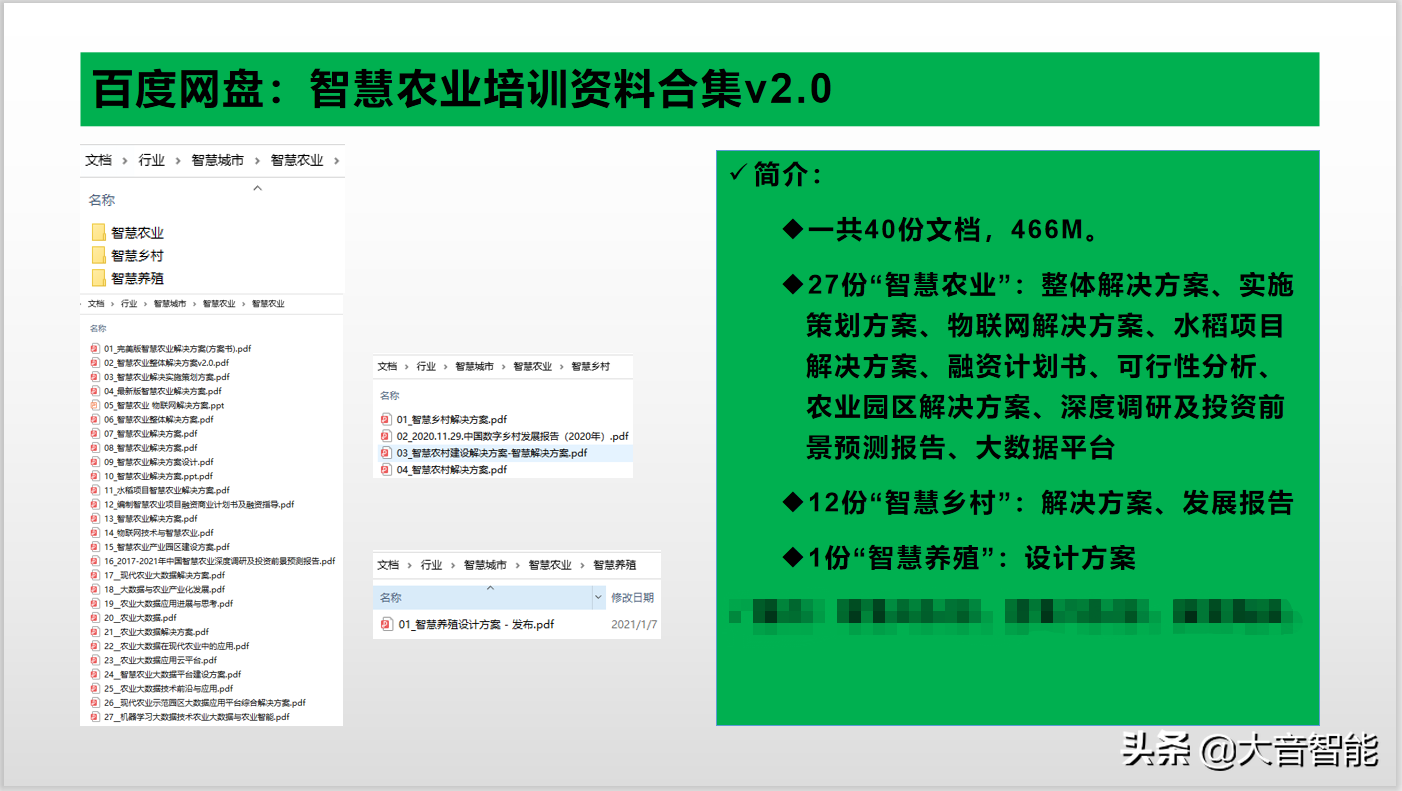Open 06_智慧农业整体解决方案.pdf file
The height and width of the screenshot is (791, 1402).
tap(158, 420)
